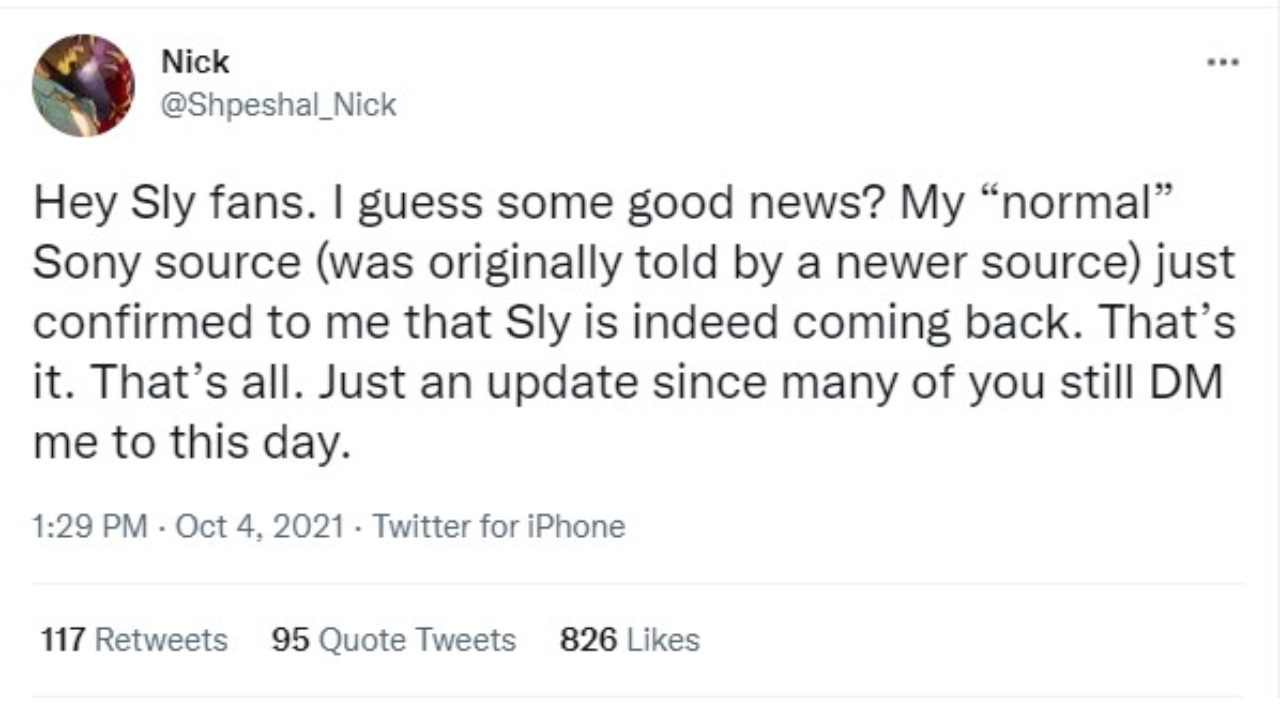
Task: Click the last line "me to this day."
Action: click(x=192, y=444)
